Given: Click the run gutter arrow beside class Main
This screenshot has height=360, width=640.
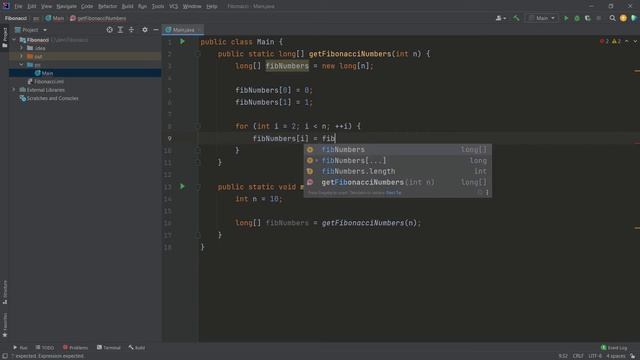Looking at the screenshot, I should (x=182, y=42).
